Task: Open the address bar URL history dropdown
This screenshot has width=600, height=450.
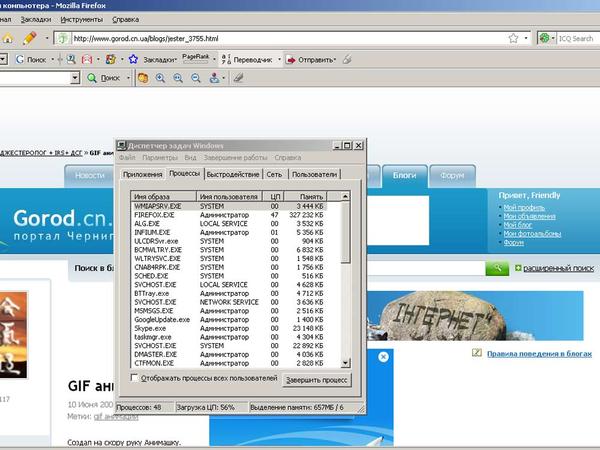Action: click(x=527, y=38)
